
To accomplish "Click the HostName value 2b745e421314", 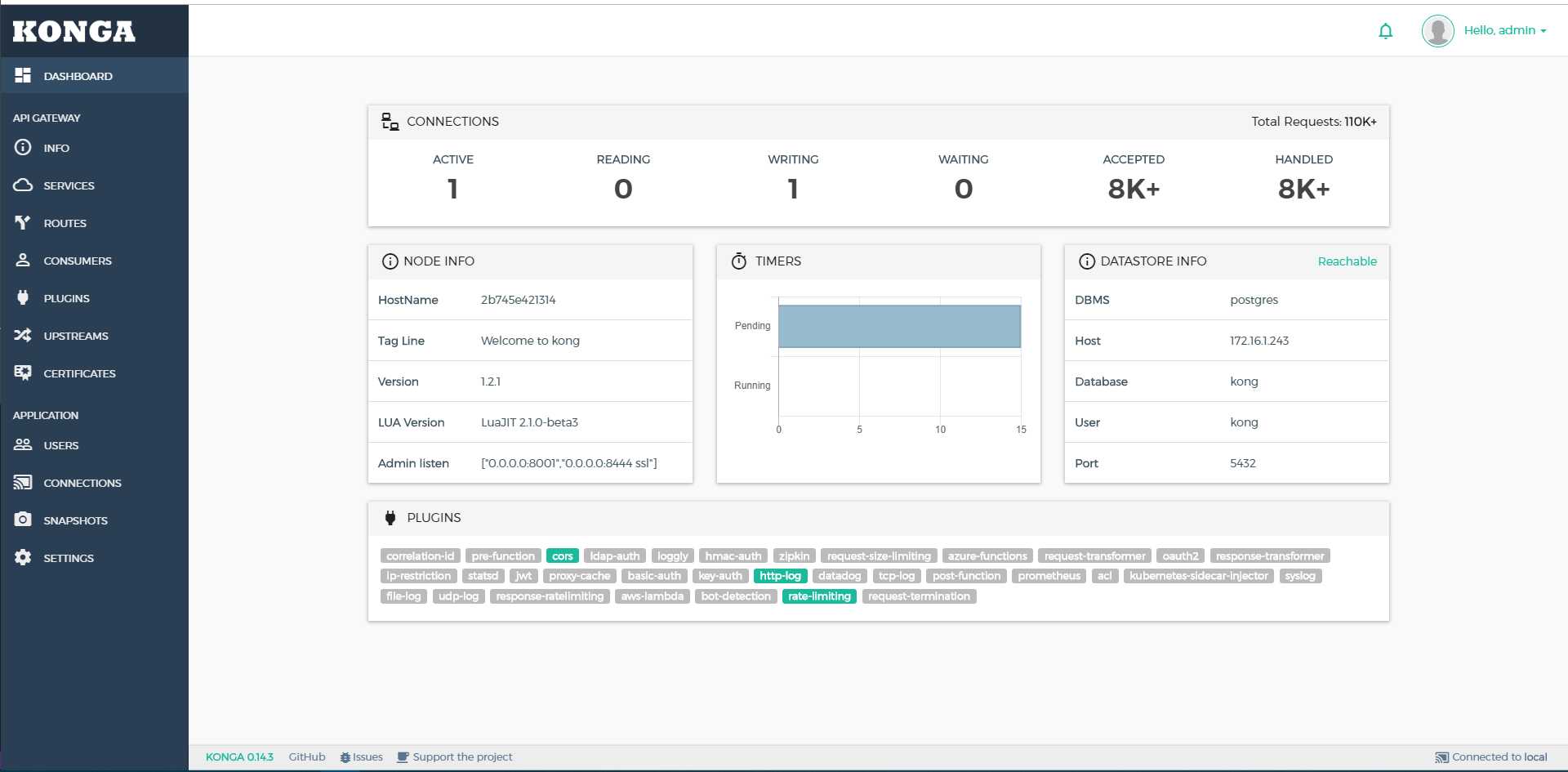I will (518, 300).
